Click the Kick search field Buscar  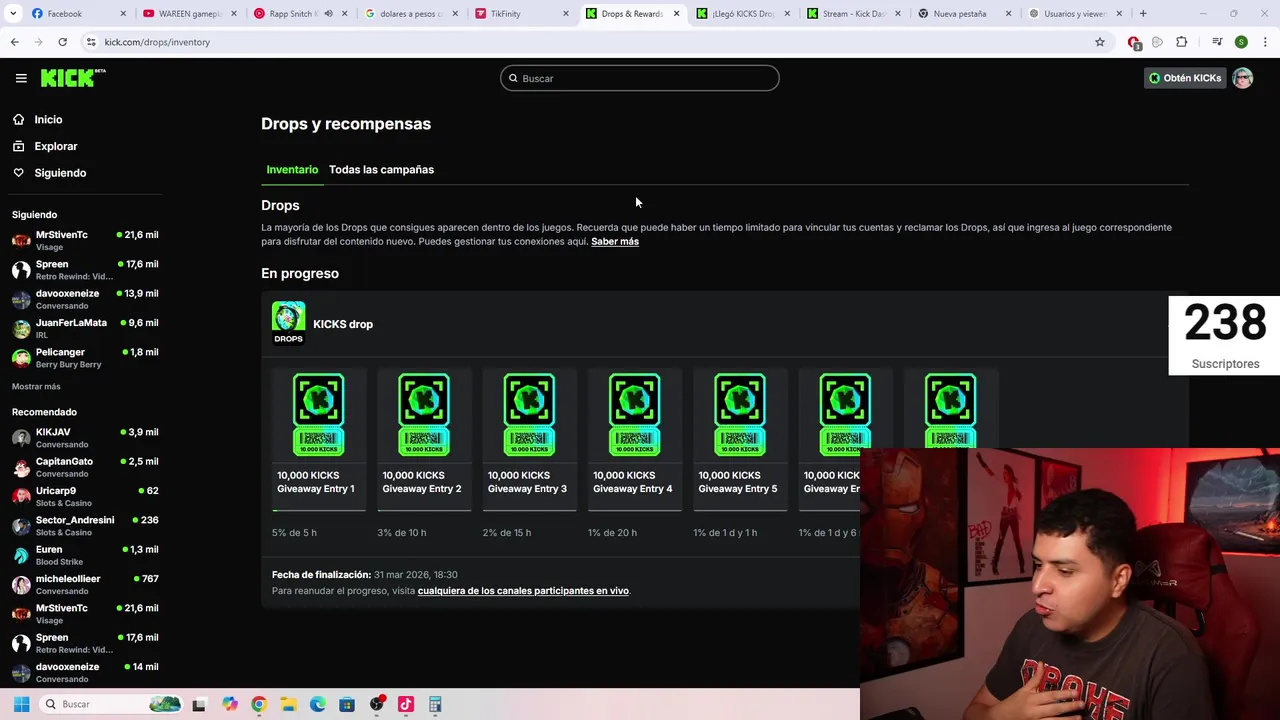tap(640, 78)
